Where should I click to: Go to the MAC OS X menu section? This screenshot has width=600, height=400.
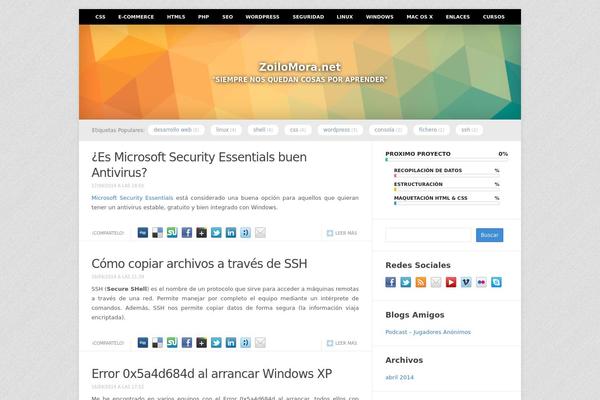pyautogui.click(x=420, y=17)
